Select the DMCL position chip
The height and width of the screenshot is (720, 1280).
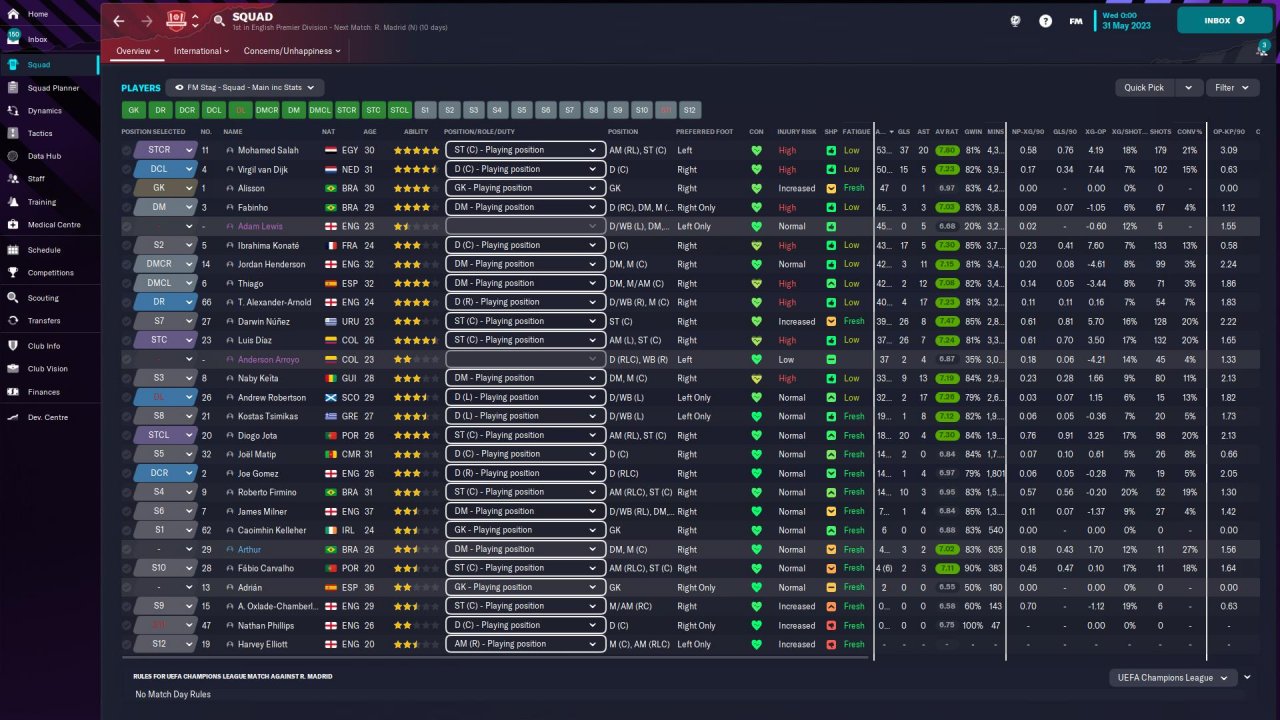click(x=320, y=110)
